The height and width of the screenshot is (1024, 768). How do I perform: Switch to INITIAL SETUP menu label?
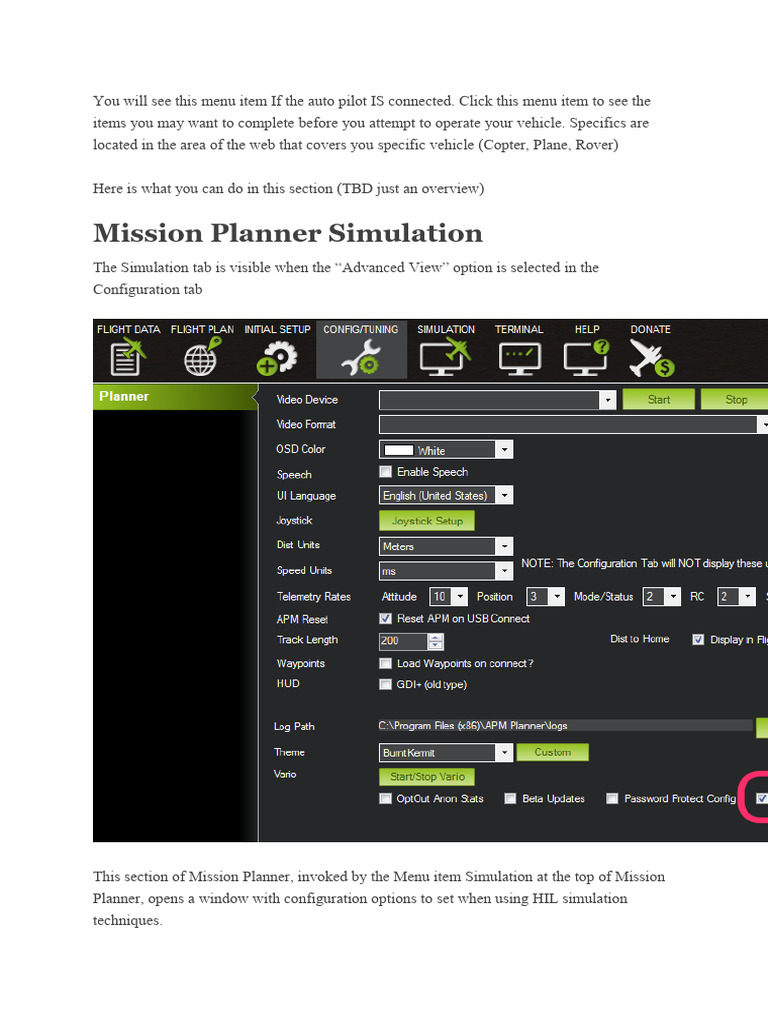click(x=277, y=329)
